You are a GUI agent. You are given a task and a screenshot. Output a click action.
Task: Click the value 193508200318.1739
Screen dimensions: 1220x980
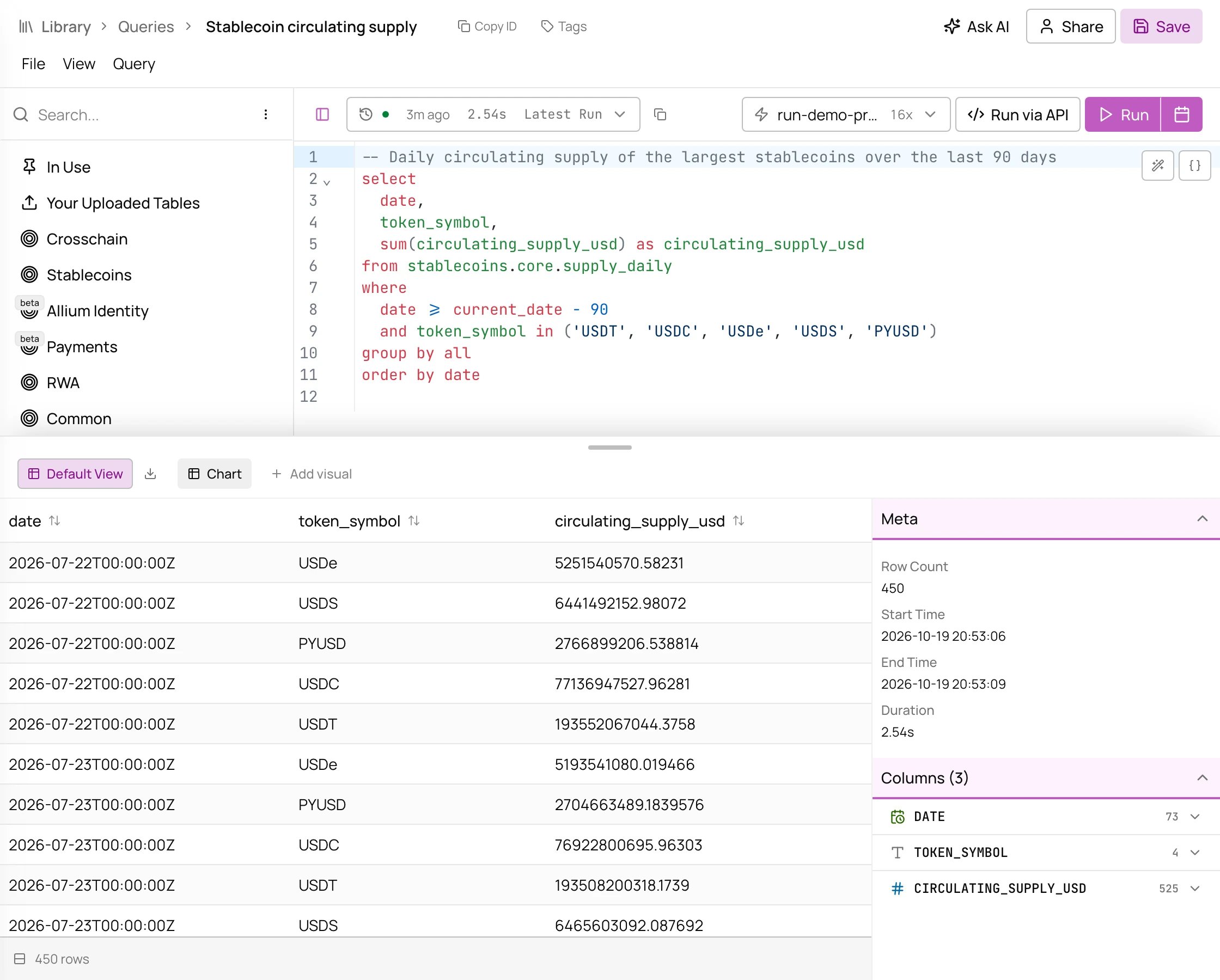622,885
